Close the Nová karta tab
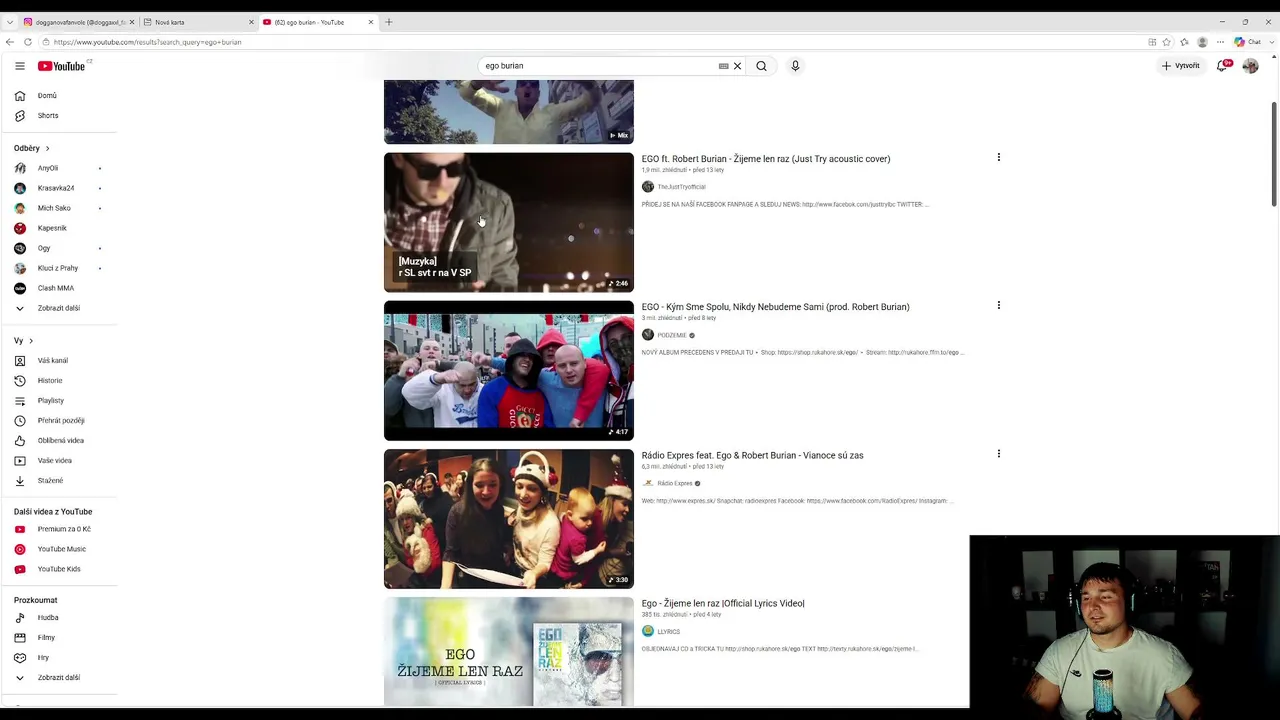Screen dimensions: 1280x720 point(251,22)
